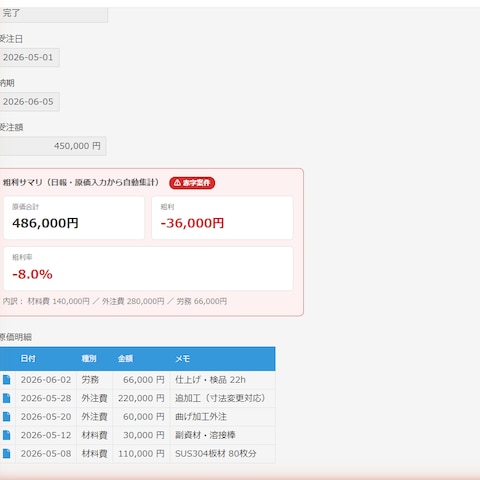Select the 粗利率 value -8.0%
Image resolution: width=480 pixels, height=480 pixels.
point(32,274)
